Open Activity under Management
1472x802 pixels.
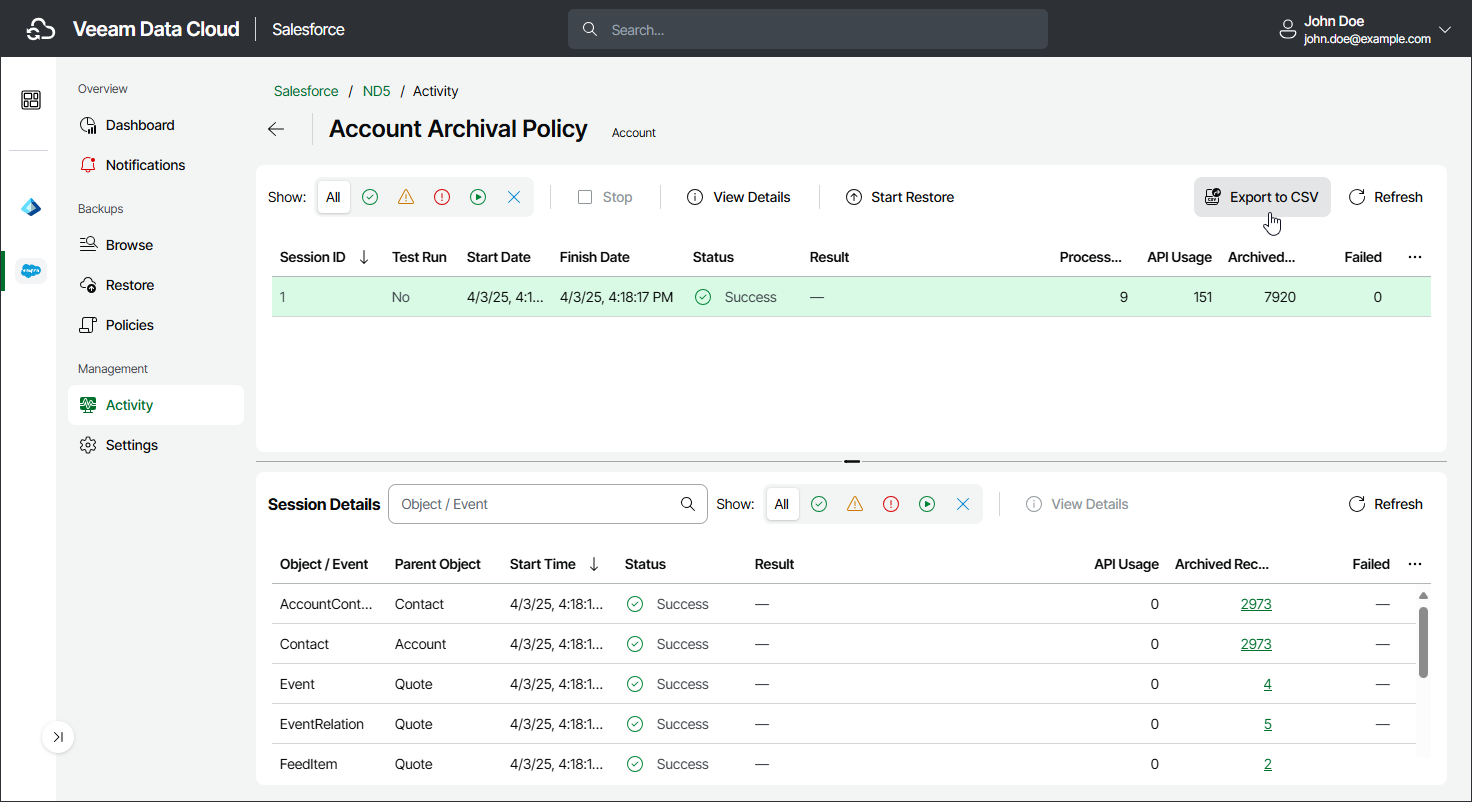click(156, 405)
